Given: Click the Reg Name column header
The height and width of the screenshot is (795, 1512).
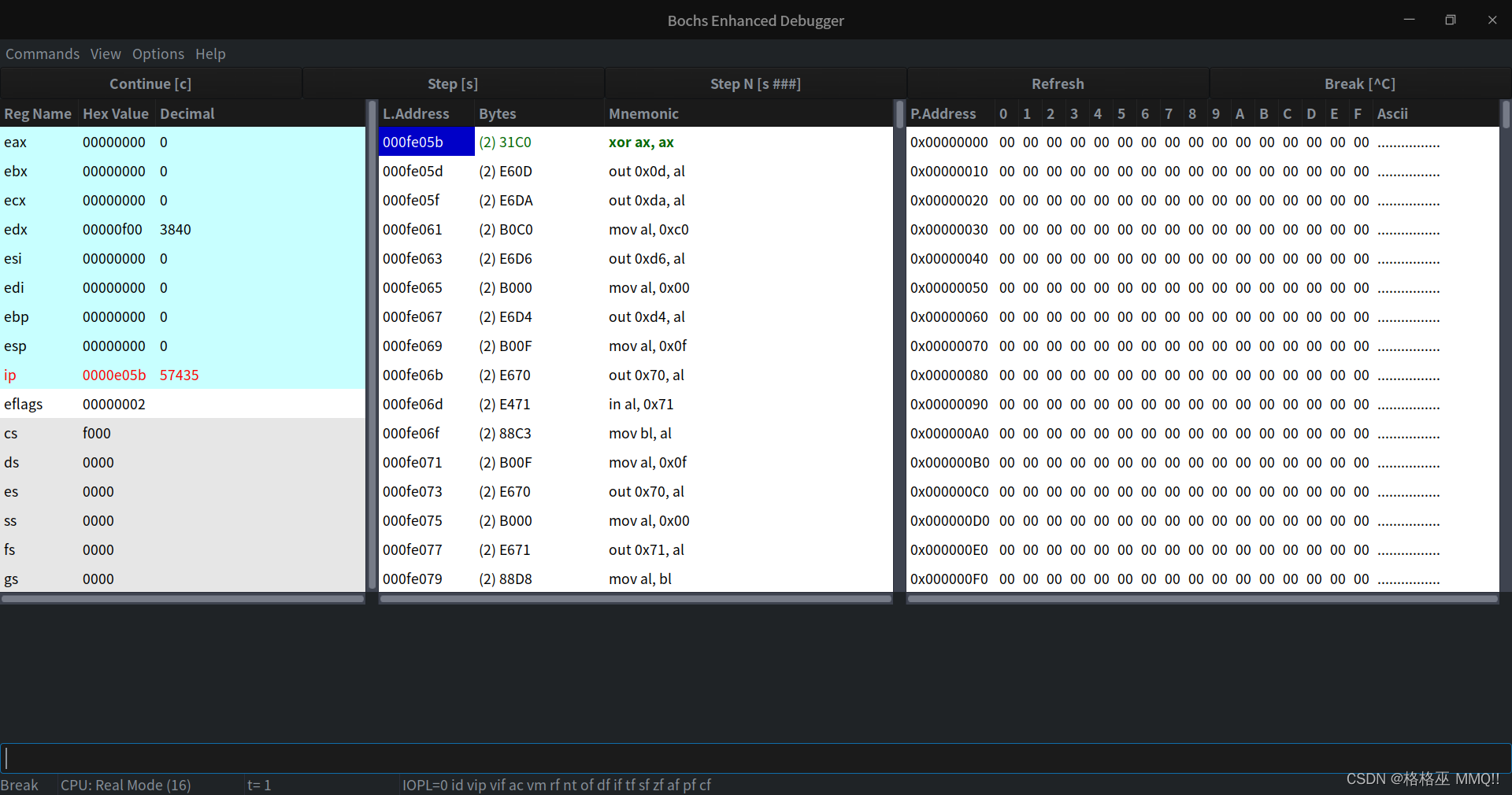Looking at the screenshot, I should point(39,113).
